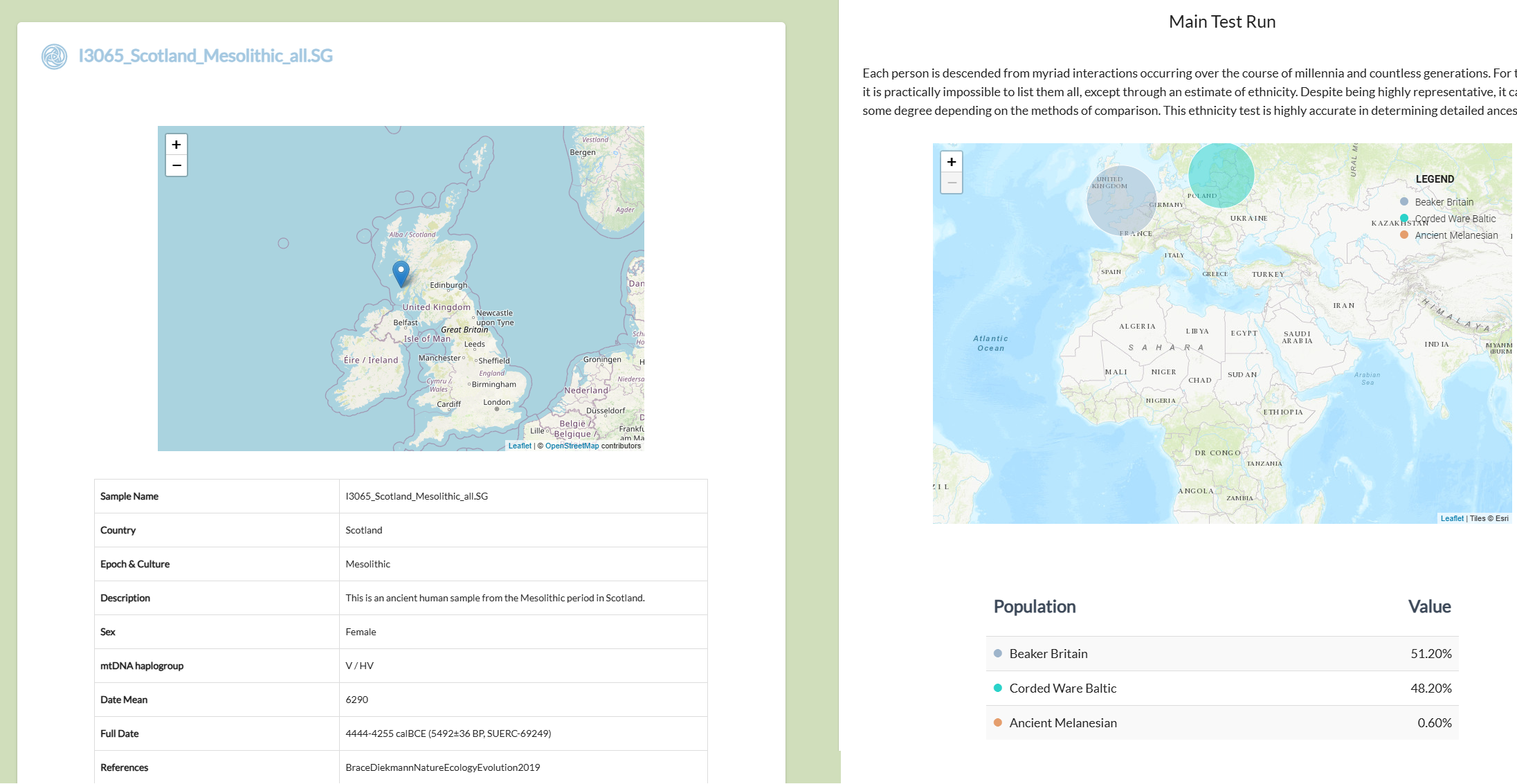Click the orange dot beside Ancient Melanesian in the table
This screenshot has height=784, width=1517.
point(998,723)
